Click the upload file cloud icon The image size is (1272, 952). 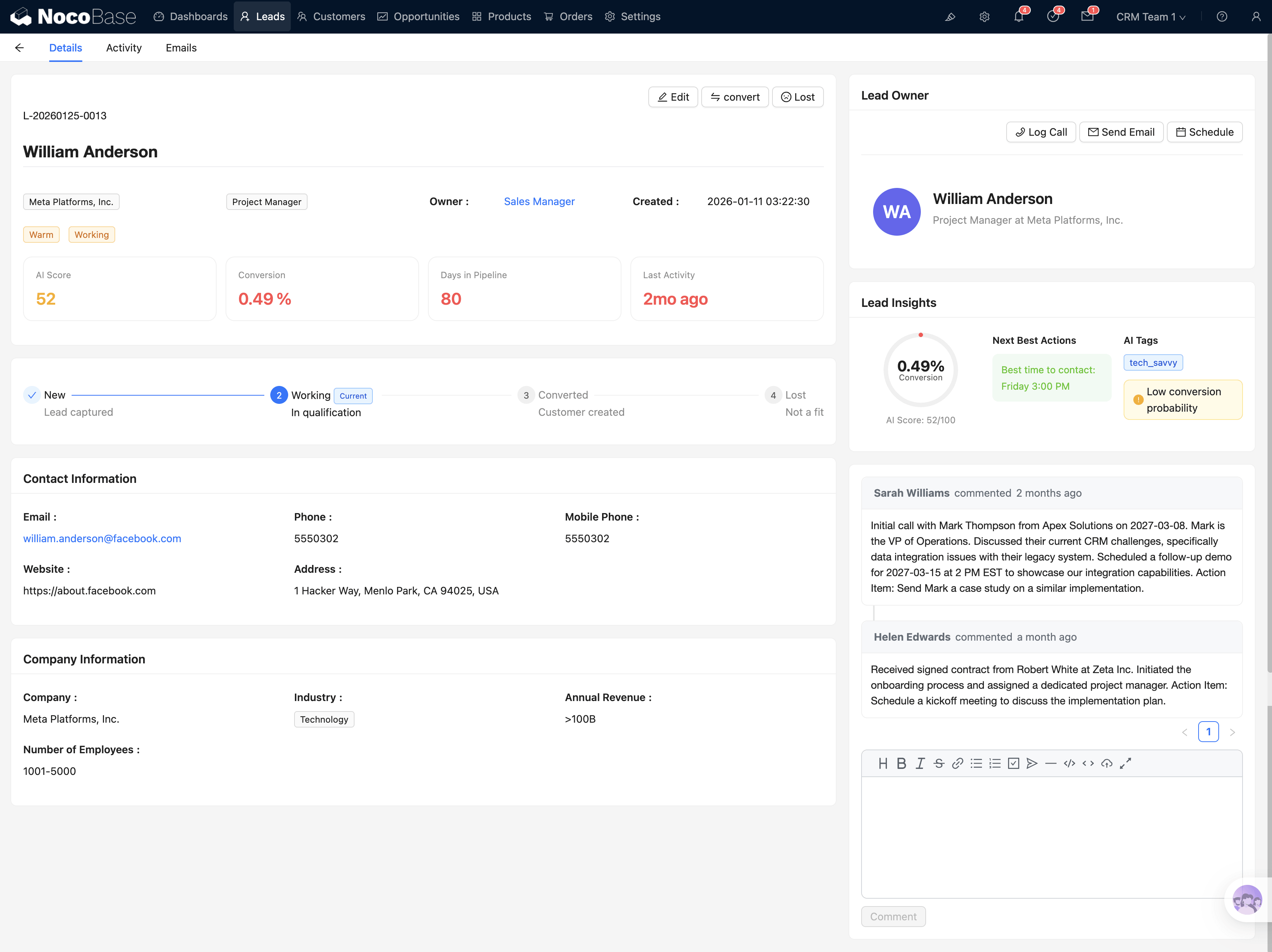(1106, 763)
